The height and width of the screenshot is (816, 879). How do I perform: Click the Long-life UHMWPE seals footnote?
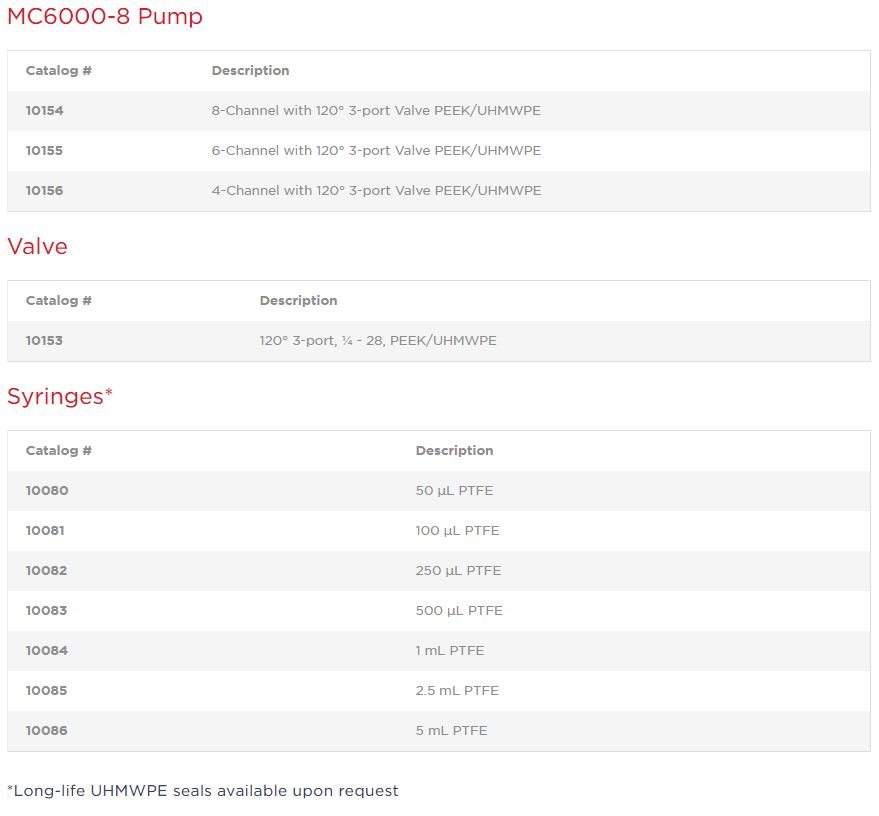(203, 791)
